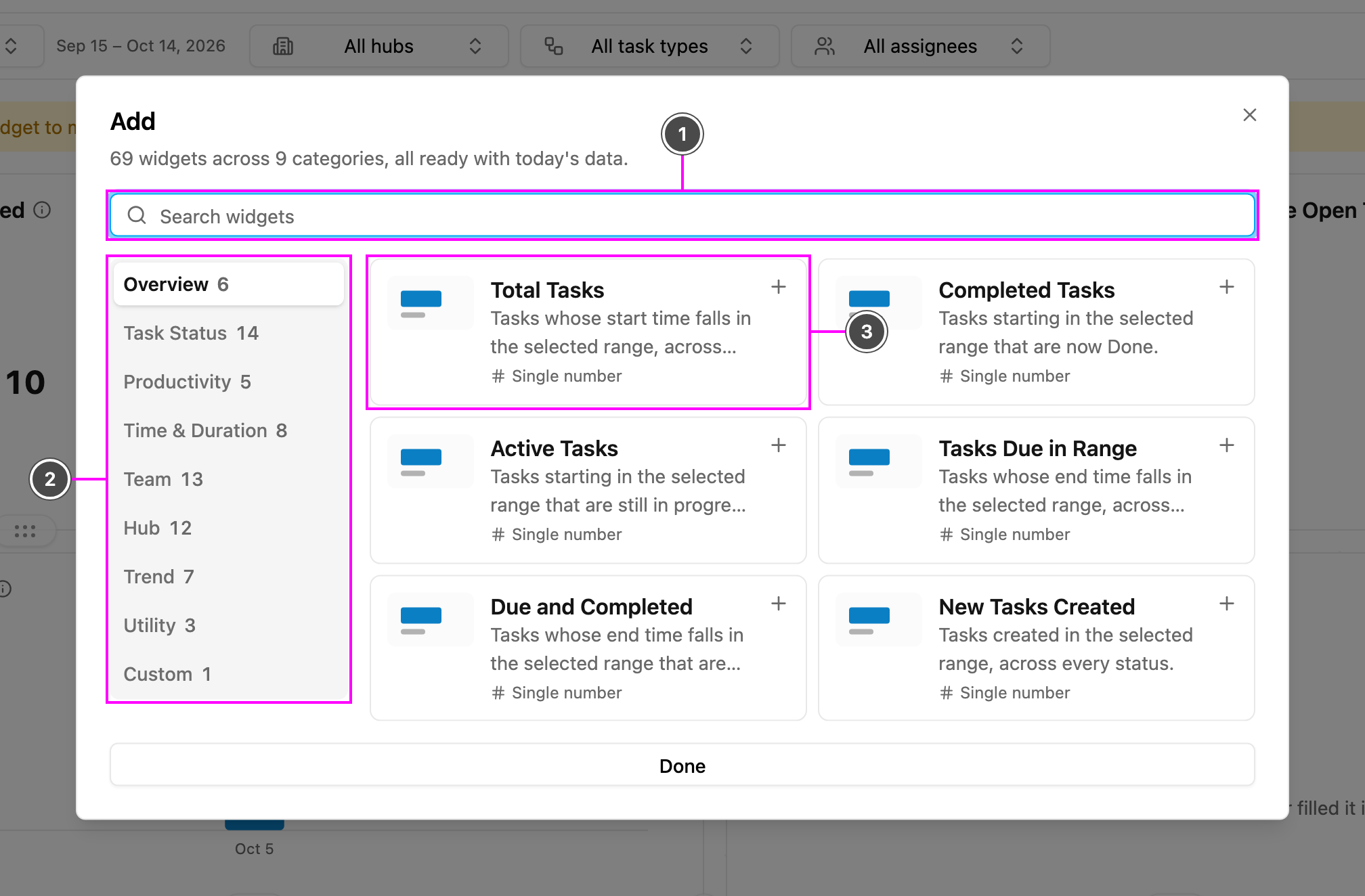Open the All assignees dropdown
Viewport: 1365px width, 896px height.
921,46
